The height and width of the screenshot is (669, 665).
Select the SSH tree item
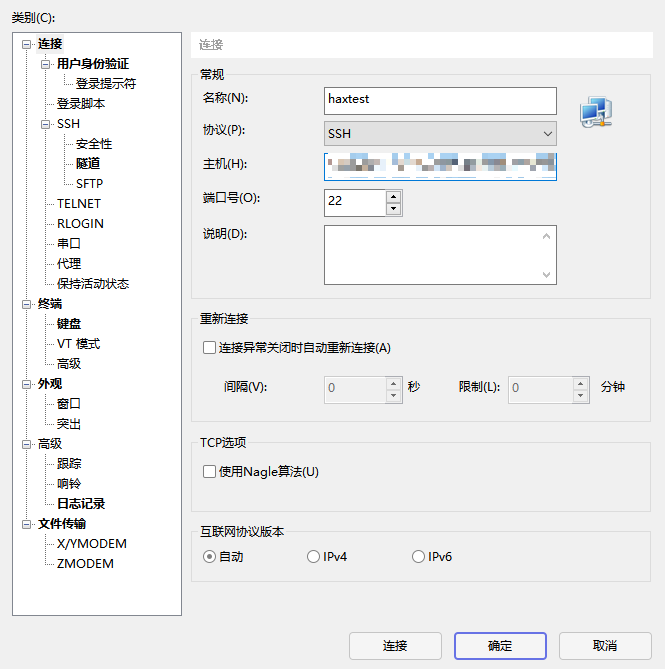[x=68, y=124]
